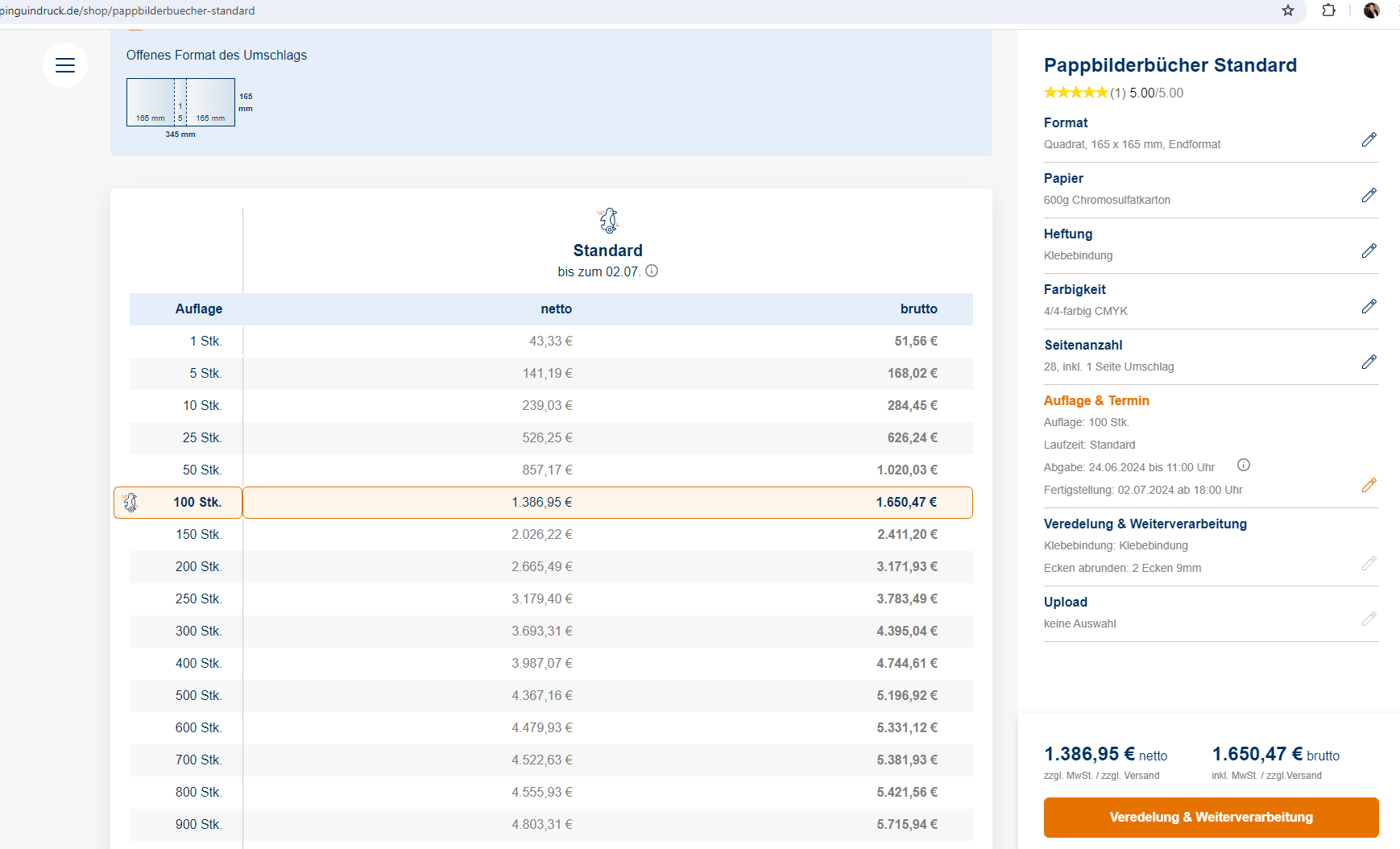Click orange pencil for Auflage & Termin
1400x849 pixels.
[x=1369, y=485]
